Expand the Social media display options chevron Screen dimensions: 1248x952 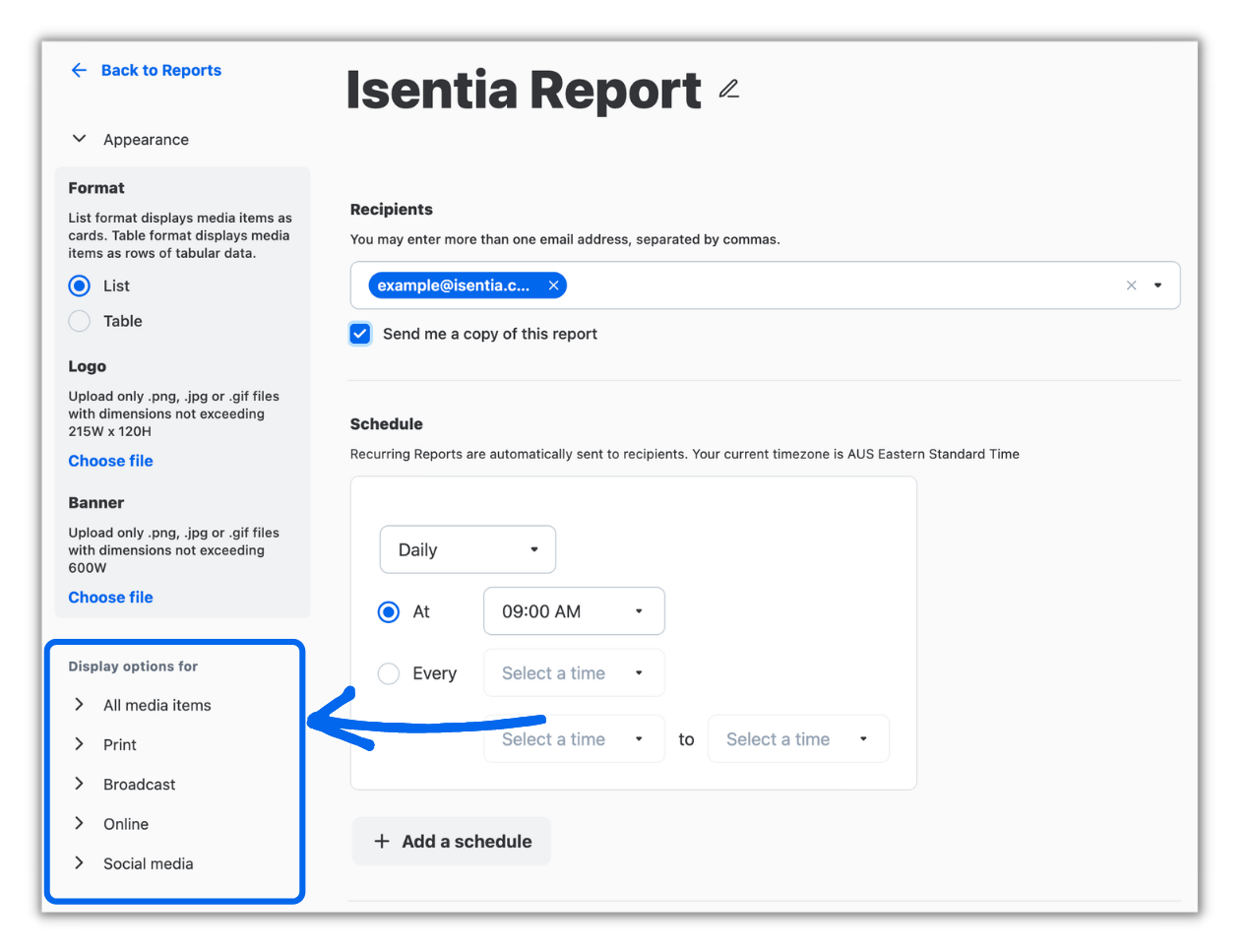click(x=79, y=862)
